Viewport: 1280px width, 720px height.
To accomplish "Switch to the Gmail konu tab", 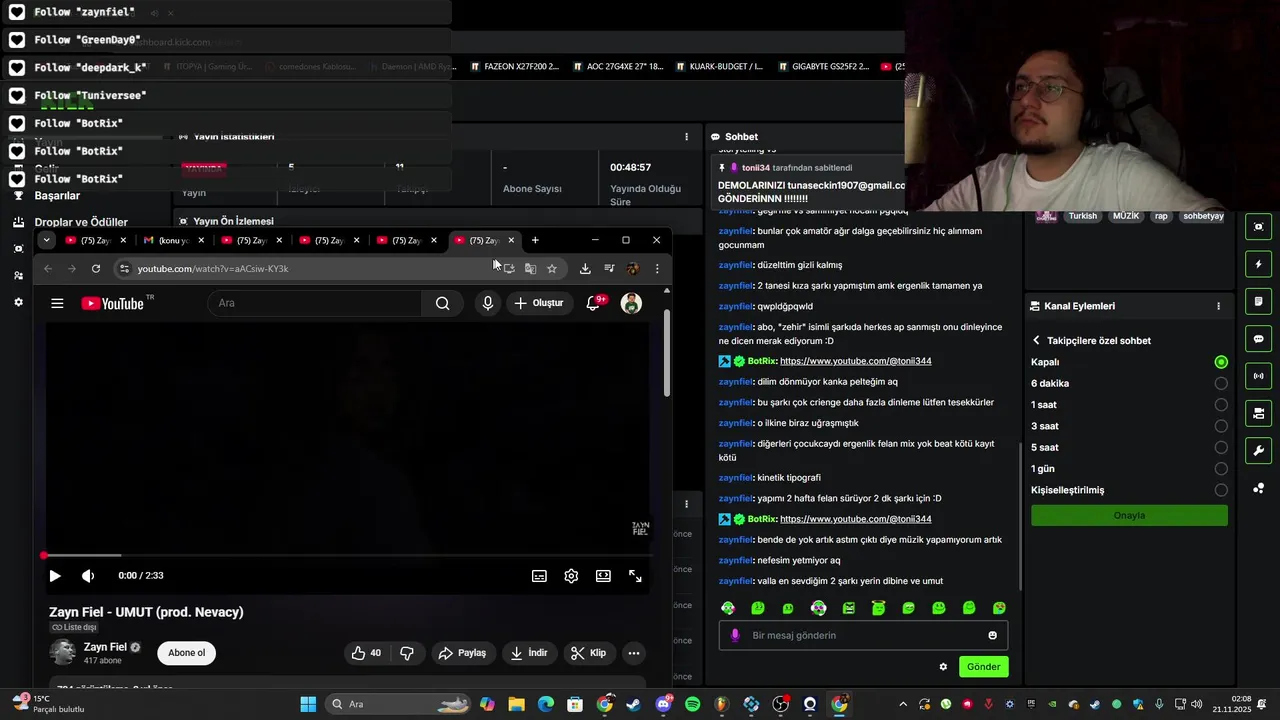I will point(172,240).
